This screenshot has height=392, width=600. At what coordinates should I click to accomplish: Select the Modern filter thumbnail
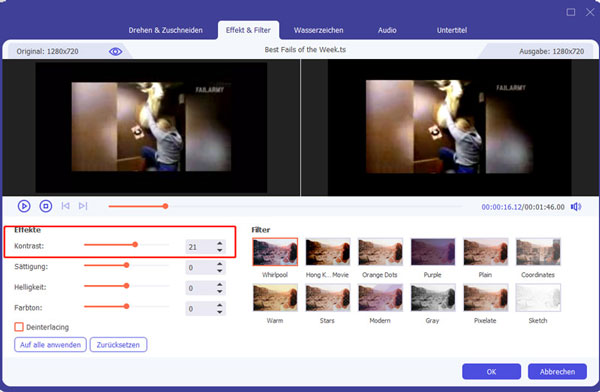pyautogui.click(x=380, y=297)
